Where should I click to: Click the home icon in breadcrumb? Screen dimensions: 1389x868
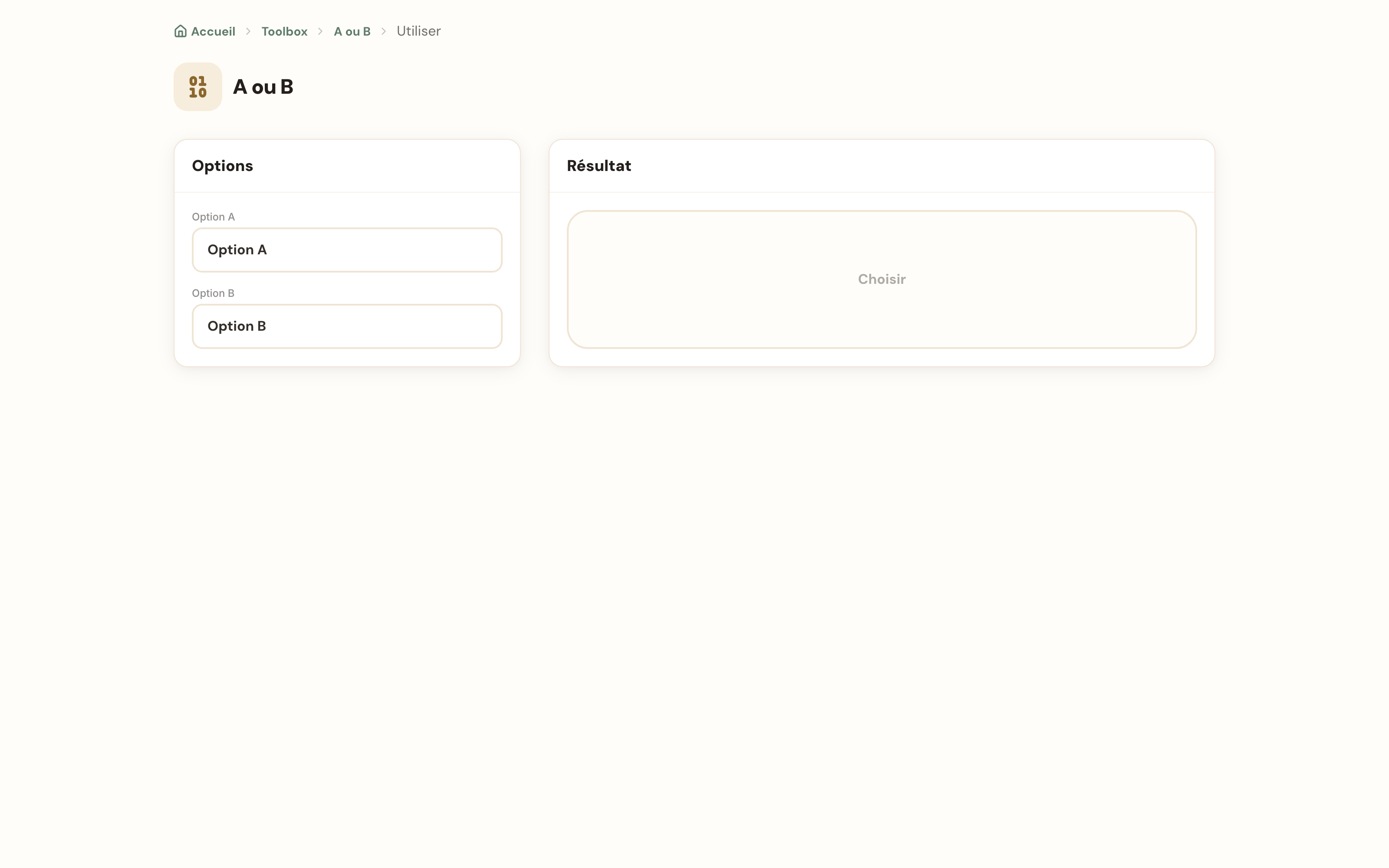(x=180, y=31)
